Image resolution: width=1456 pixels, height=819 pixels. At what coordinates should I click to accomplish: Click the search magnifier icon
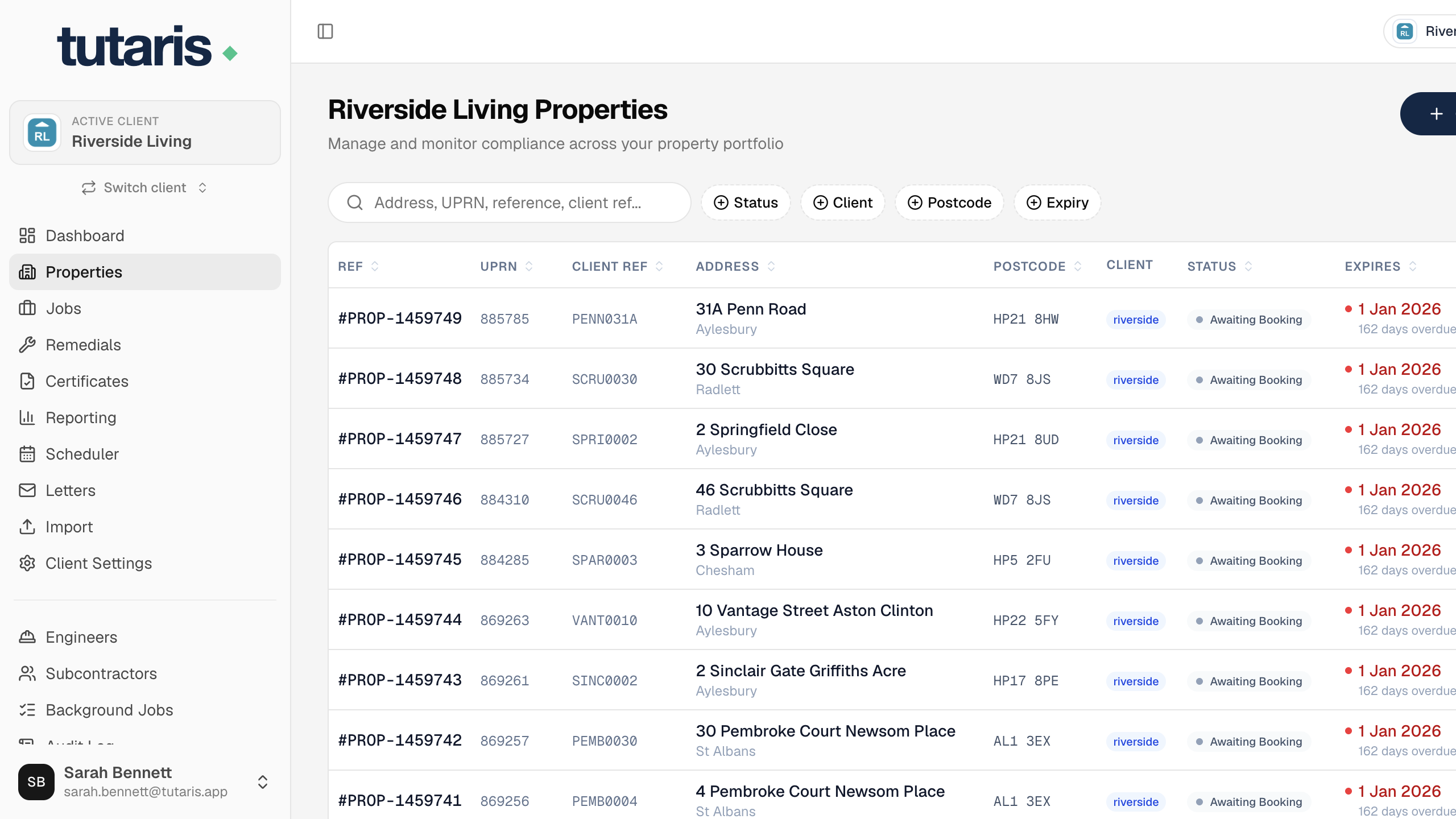pyautogui.click(x=355, y=202)
